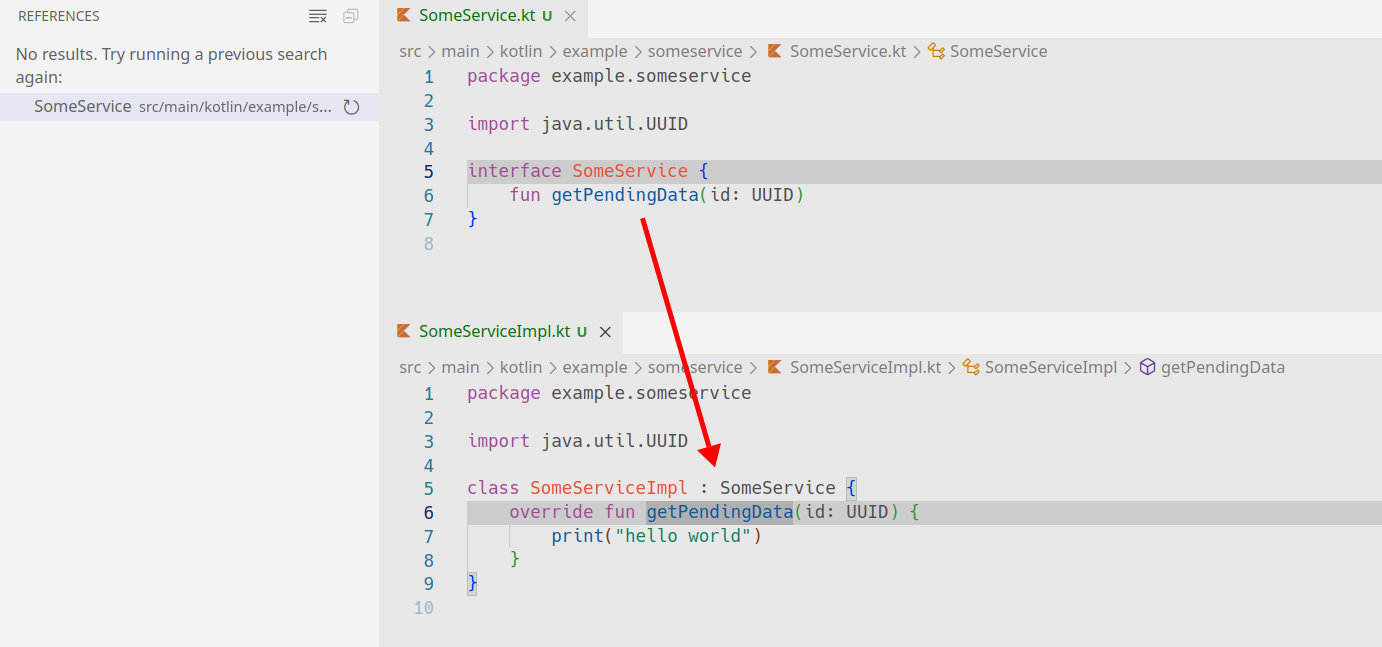The image size is (1382, 647).
Task: Click line number 6 in bottom editor
Action: pyautogui.click(x=429, y=512)
